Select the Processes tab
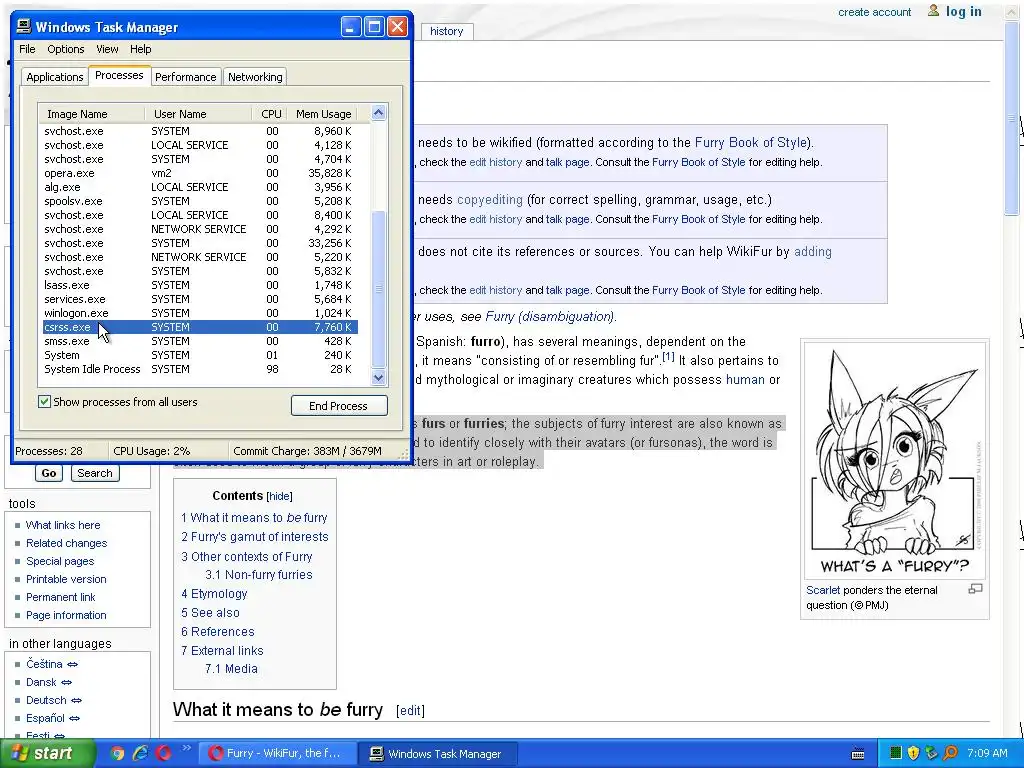 point(119,75)
